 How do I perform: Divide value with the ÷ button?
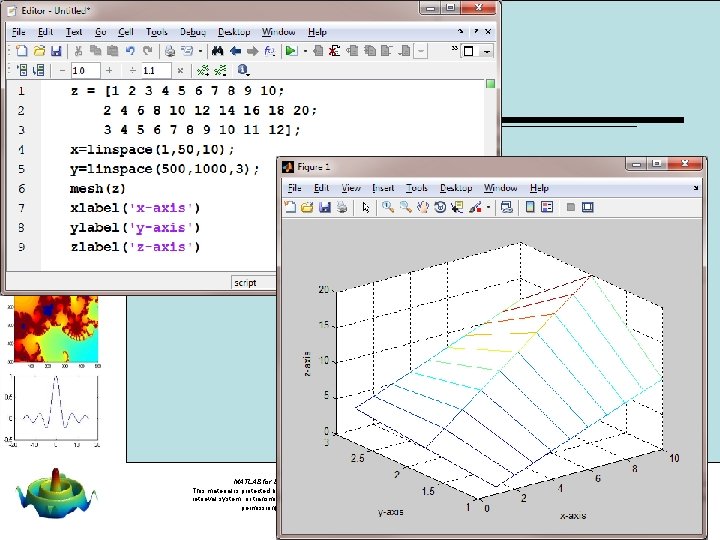click(x=133, y=70)
